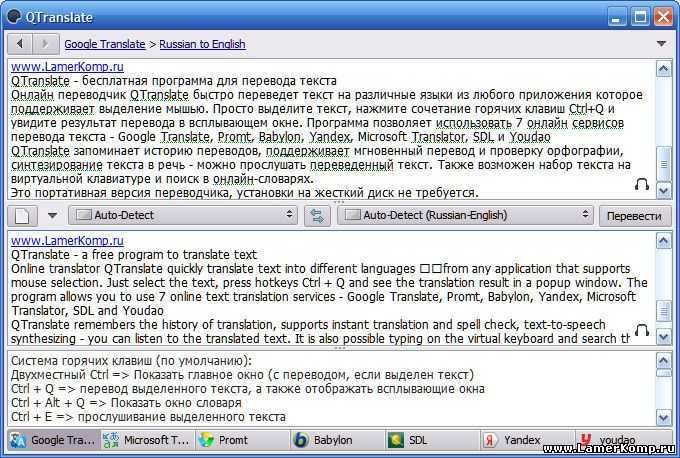Click scroll up arrow in hotkeys pane
The height and width of the screenshot is (458, 680).
click(664, 360)
